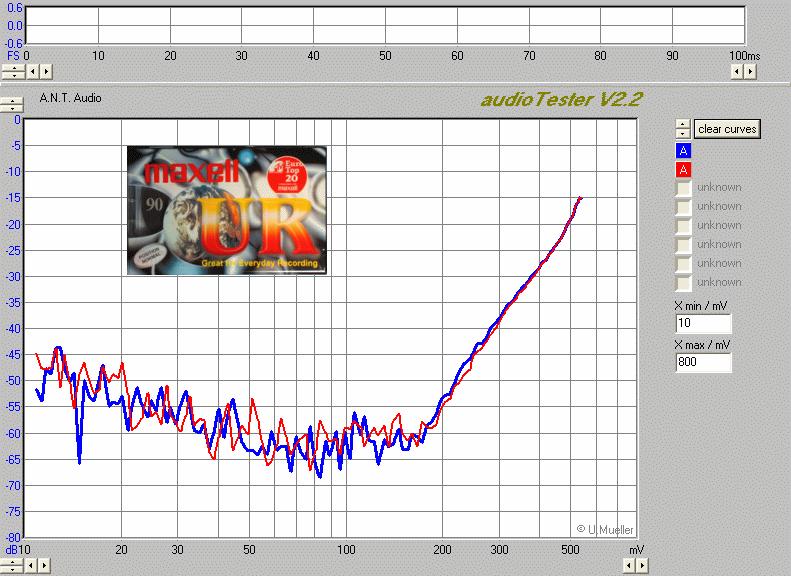791x576 pixels.
Task: Select the red 'A' curve swatch
Action: click(x=684, y=170)
